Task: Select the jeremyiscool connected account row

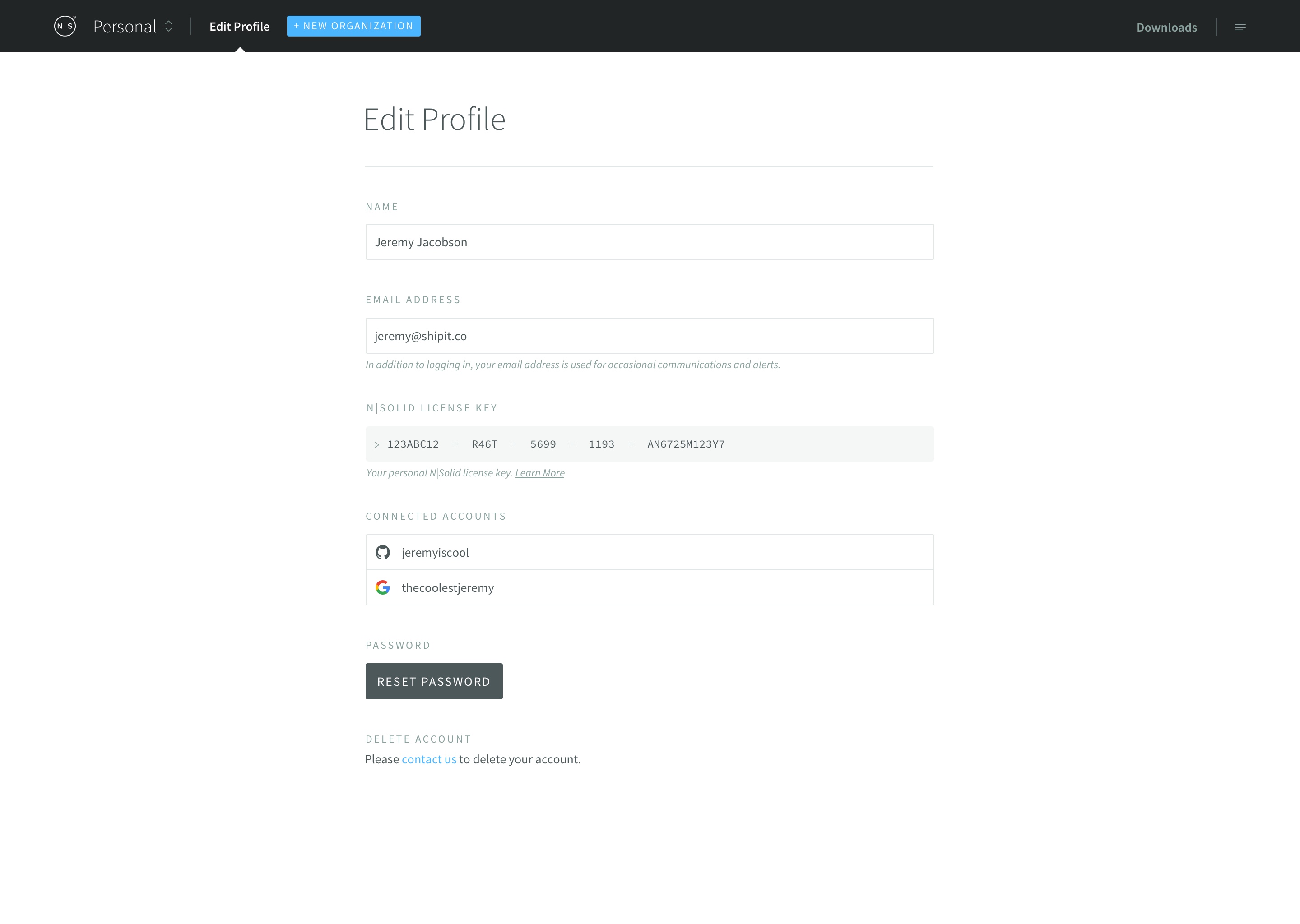Action: pyautogui.click(x=650, y=552)
